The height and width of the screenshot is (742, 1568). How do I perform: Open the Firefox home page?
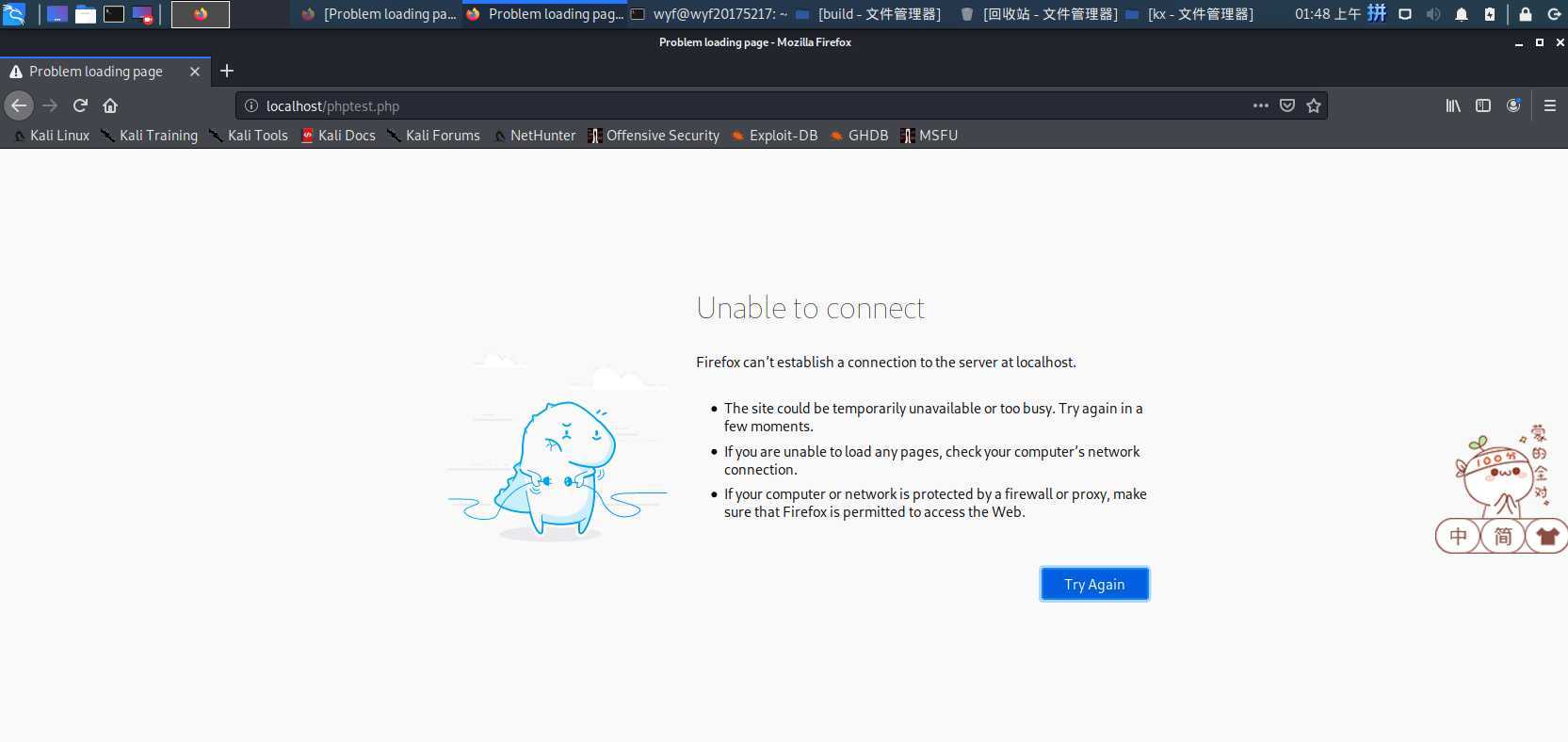click(x=110, y=105)
